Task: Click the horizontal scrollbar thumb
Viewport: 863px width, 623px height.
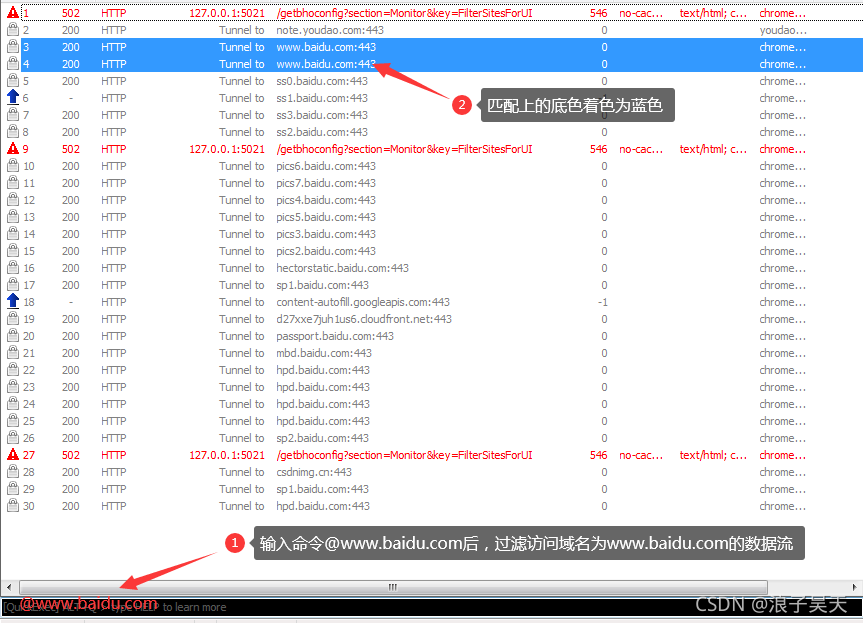Action: 393,587
